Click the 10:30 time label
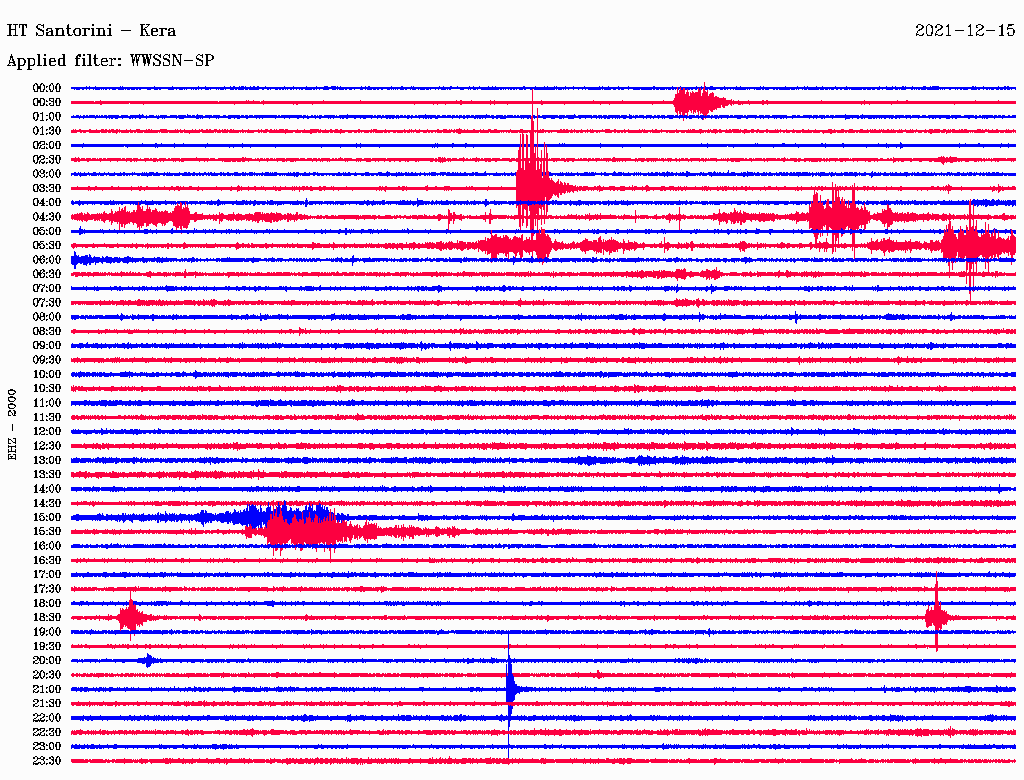This screenshot has height=780, width=1024. pyautogui.click(x=47, y=388)
